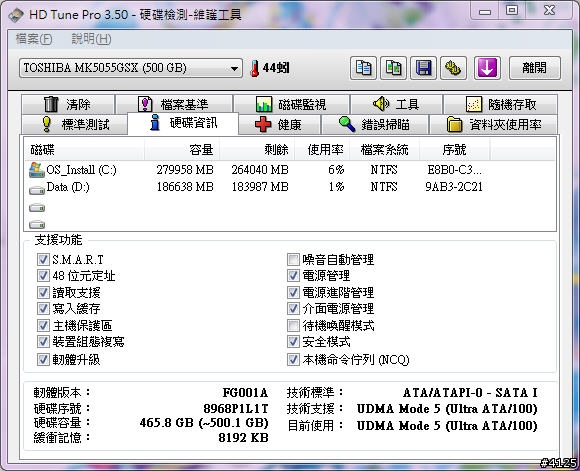Viewport: 580px width, 471px height.
Task: Click the copy screenshot to clipboard icon
Action: [394, 68]
